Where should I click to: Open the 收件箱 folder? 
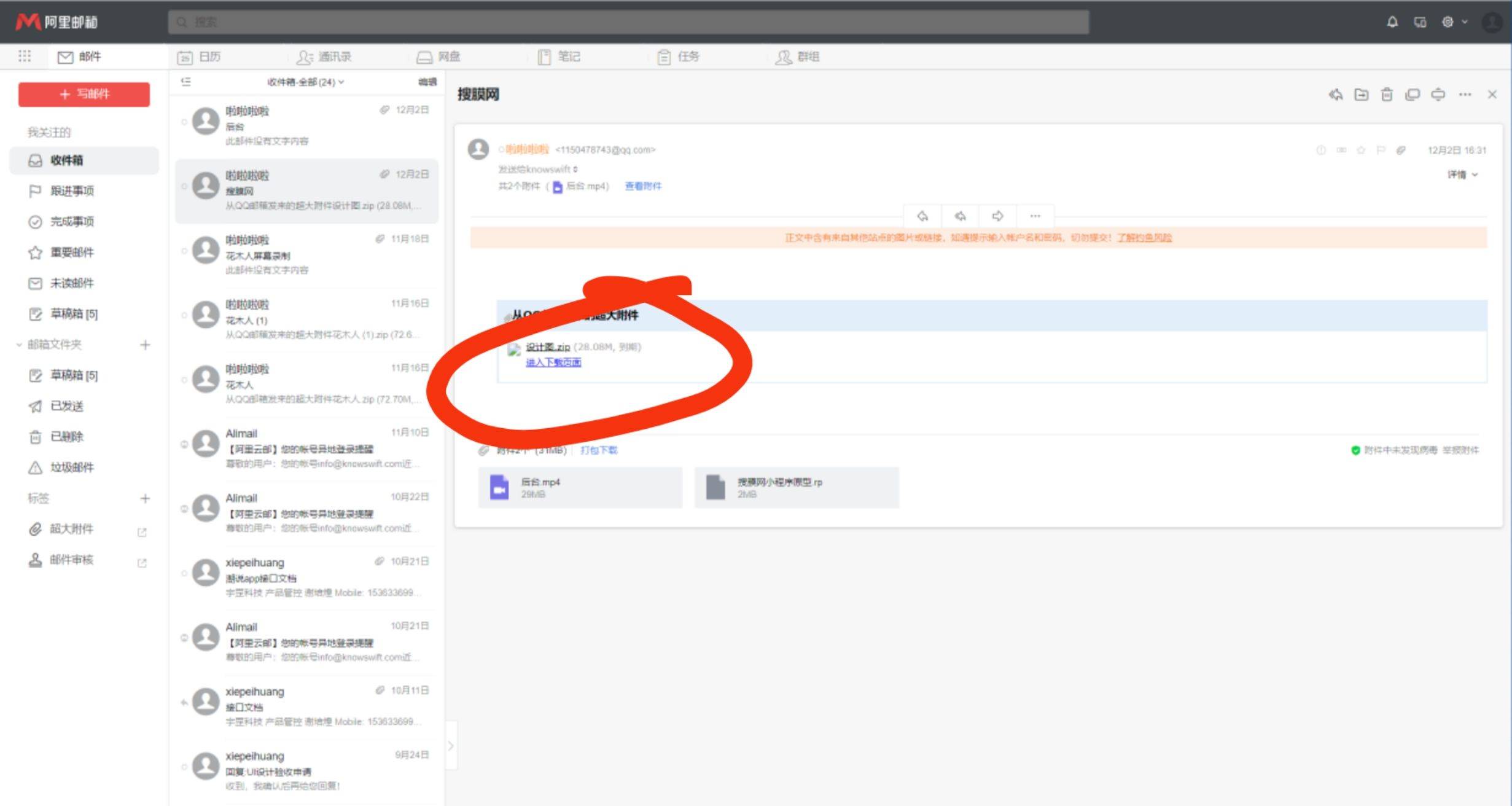pyautogui.click(x=84, y=160)
